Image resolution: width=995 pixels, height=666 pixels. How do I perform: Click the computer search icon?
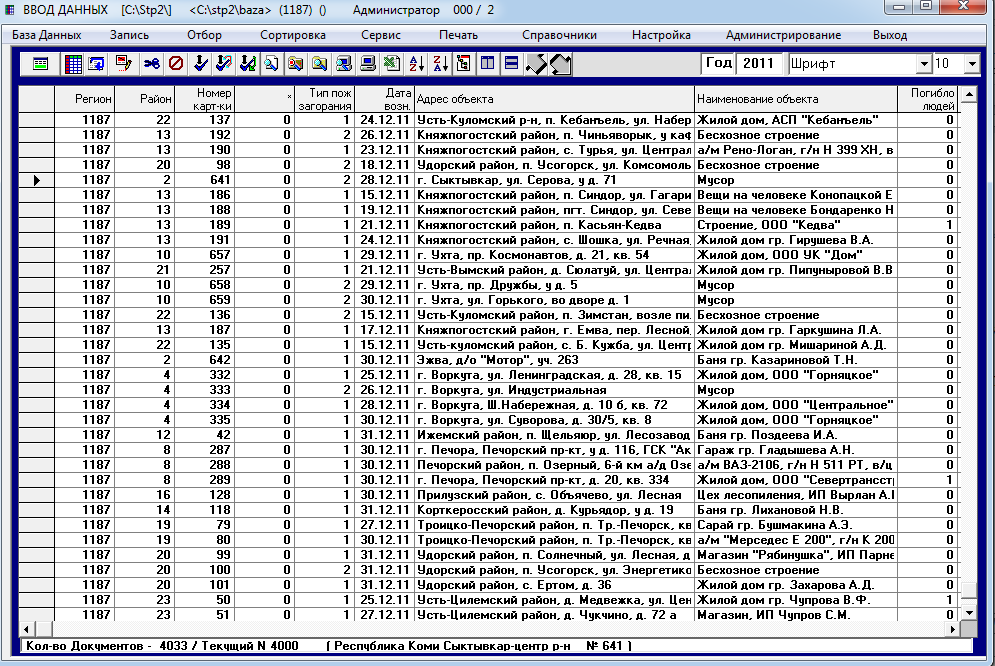pyautogui.click(x=343, y=63)
